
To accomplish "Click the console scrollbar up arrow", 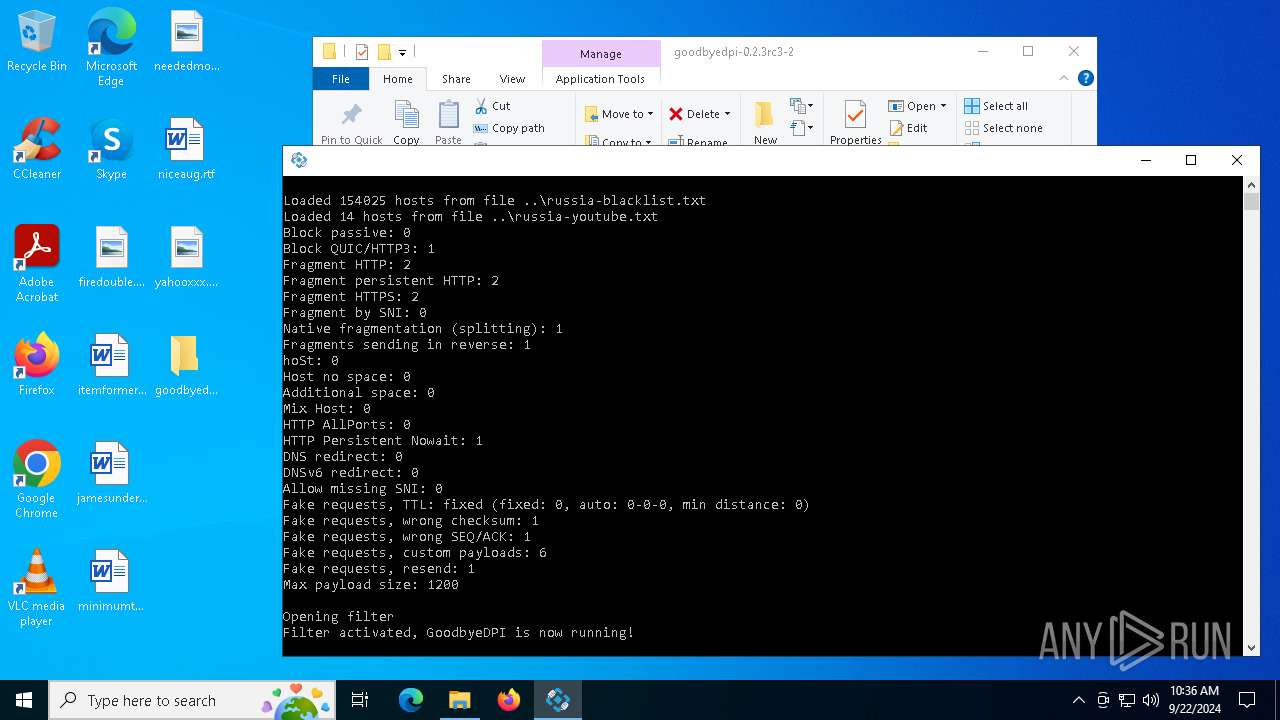I will pyautogui.click(x=1251, y=185).
